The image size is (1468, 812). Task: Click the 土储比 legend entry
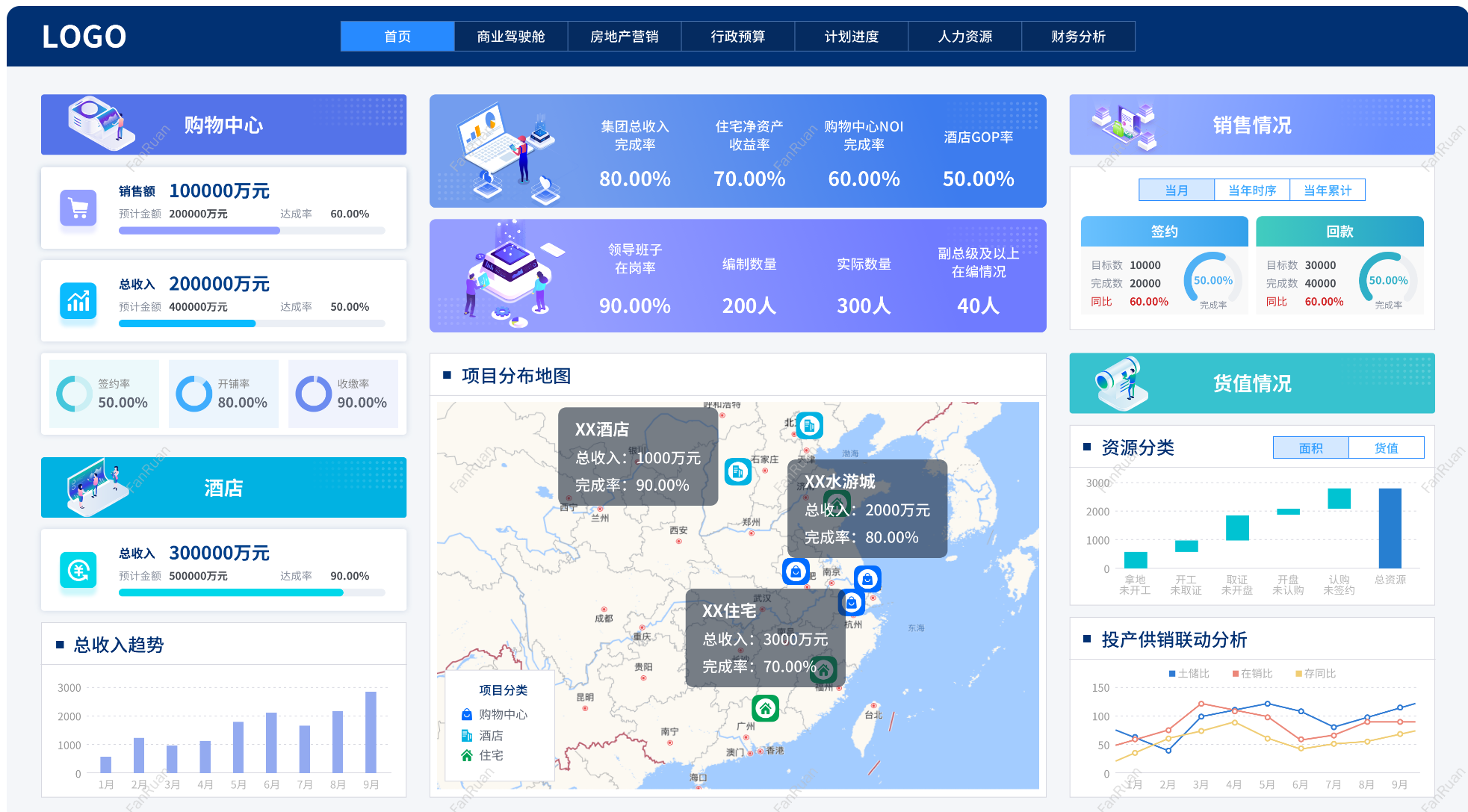click(1189, 673)
